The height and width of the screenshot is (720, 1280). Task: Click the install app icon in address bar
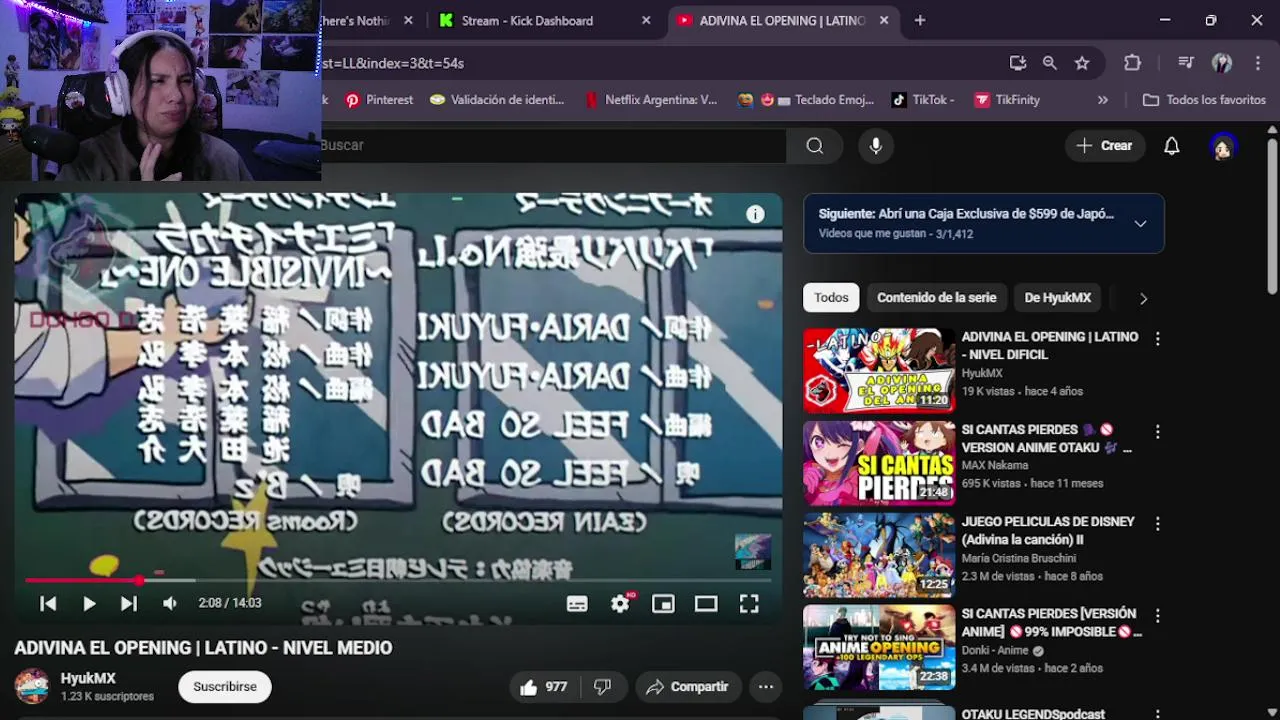[x=1018, y=63]
